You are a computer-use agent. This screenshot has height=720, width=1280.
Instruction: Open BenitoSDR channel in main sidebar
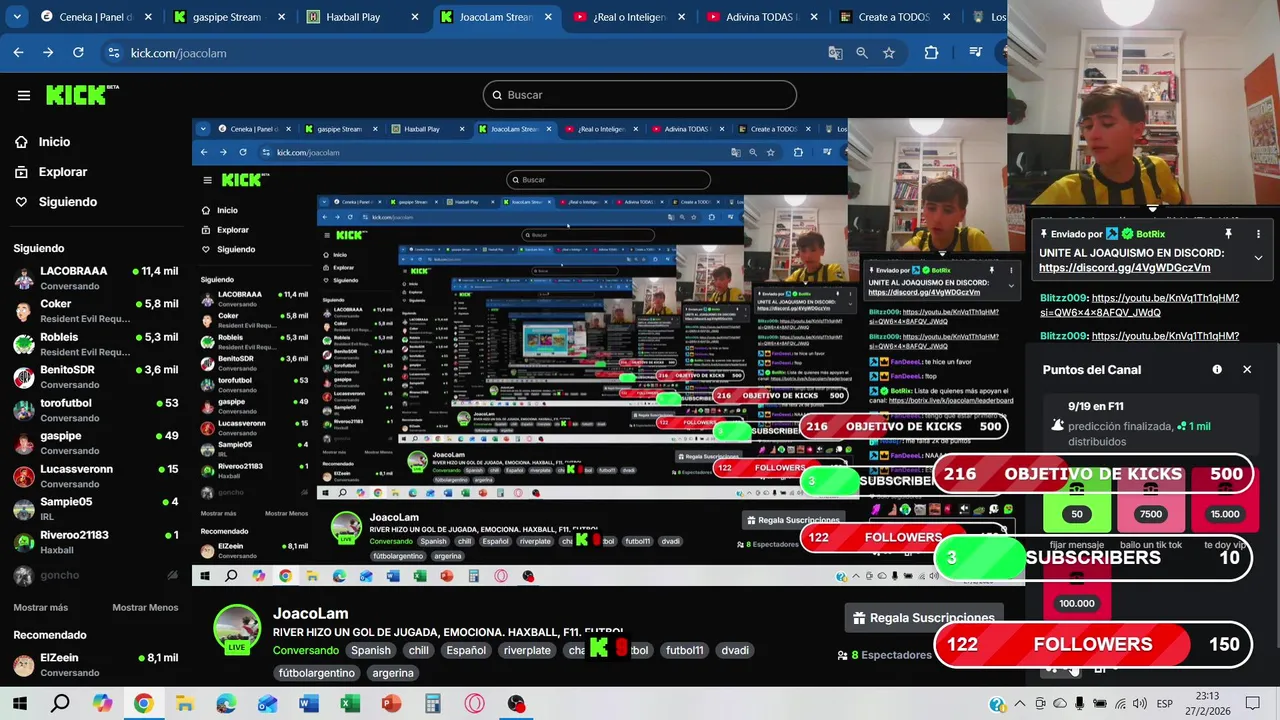(96, 377)
